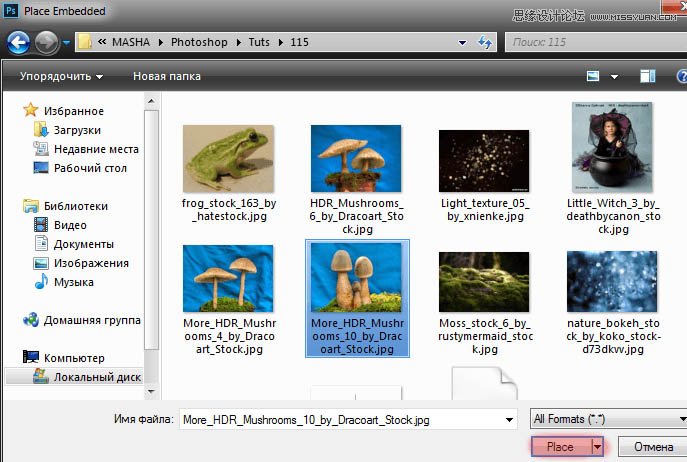The height and width of the screenshot is (462, 687).
Task: Click the Поиск: 115 search field
Action: pos(596,42)
